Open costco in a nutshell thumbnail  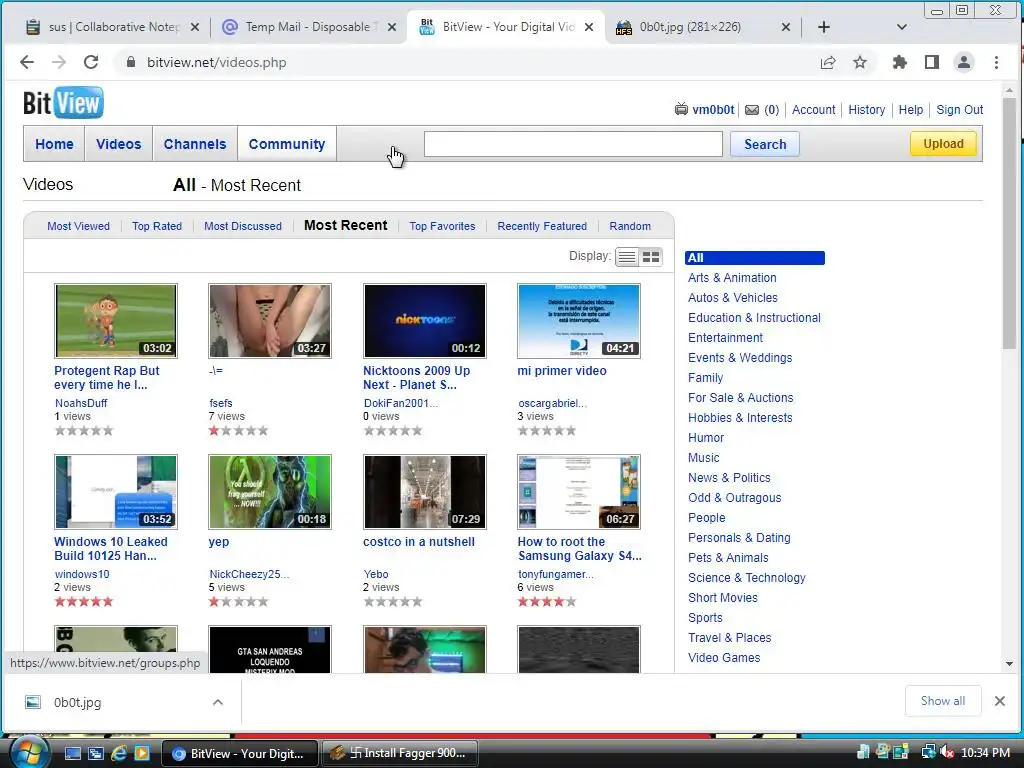[424, 492]
